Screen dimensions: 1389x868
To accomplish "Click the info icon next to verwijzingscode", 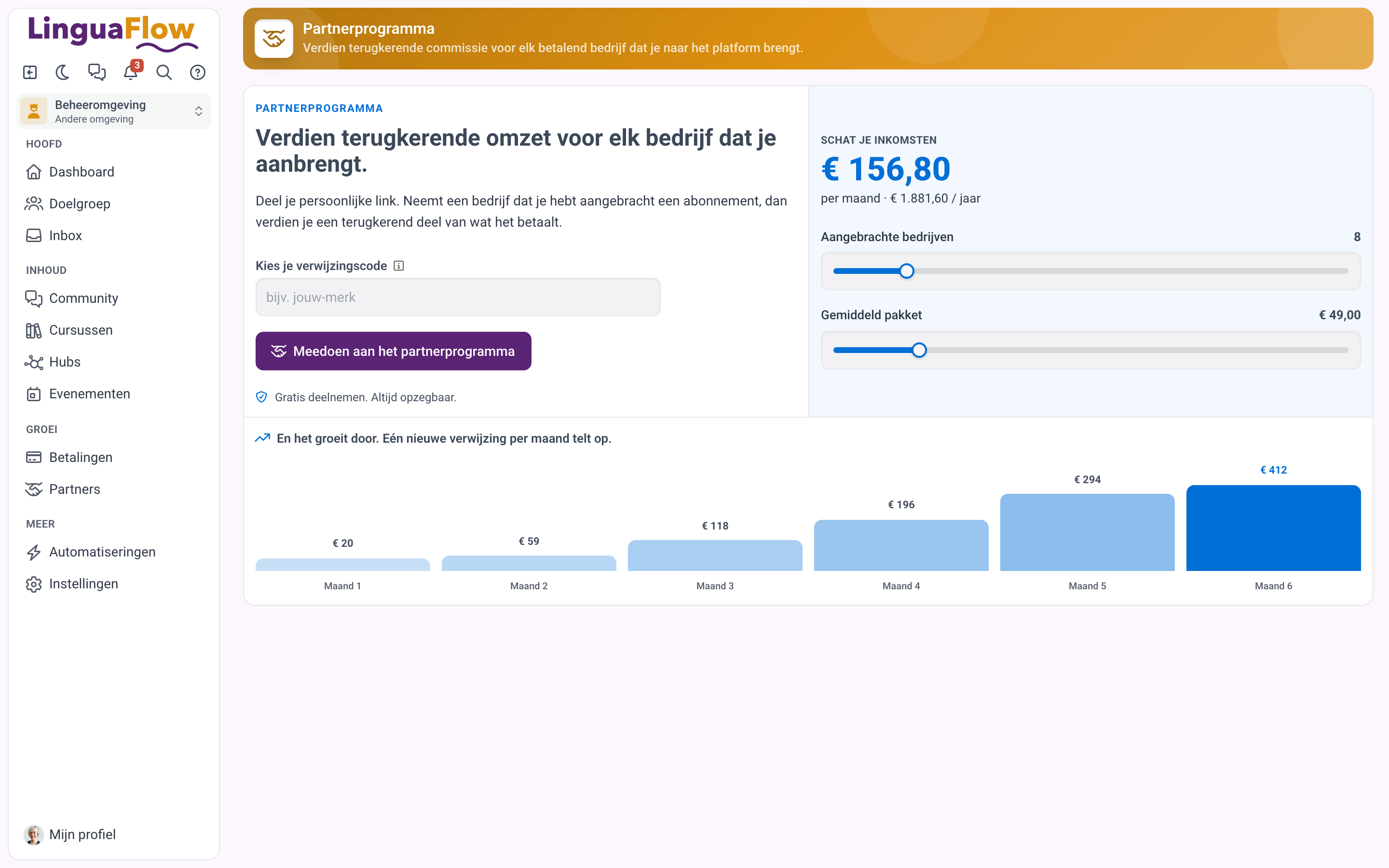I will [x=399, y=266].
